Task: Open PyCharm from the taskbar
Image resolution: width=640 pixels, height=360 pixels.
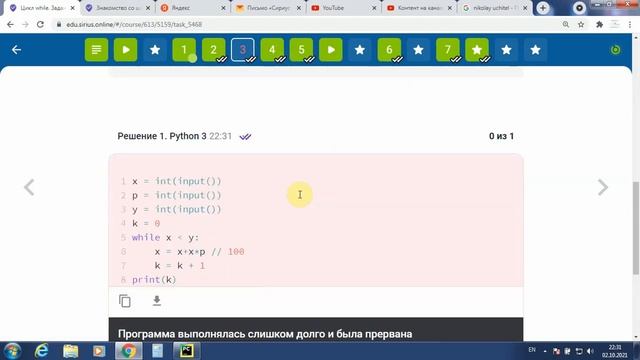Action: coord(187,351)
